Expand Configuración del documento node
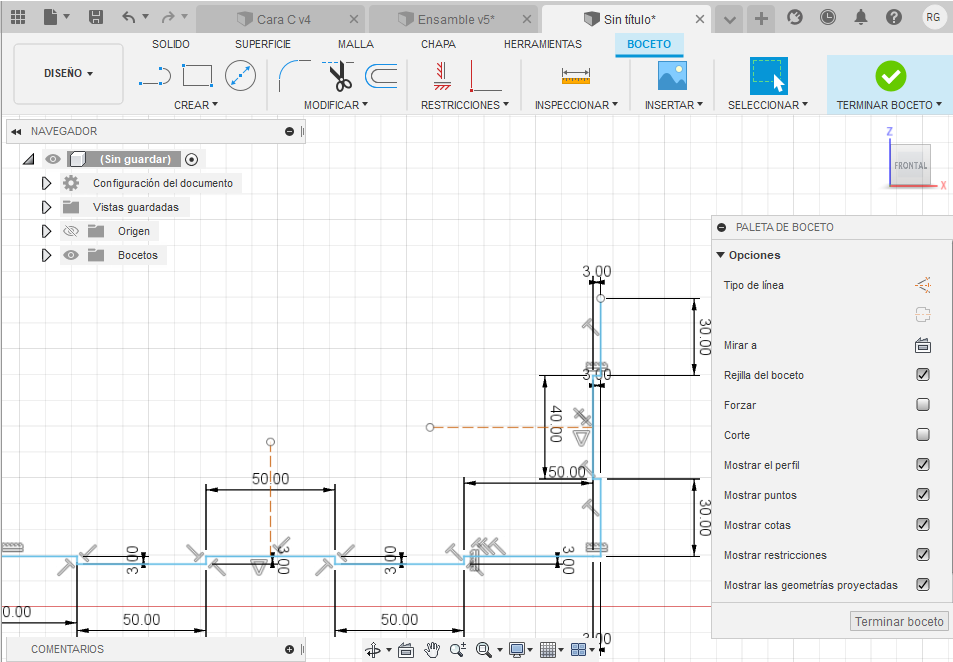Screen dimensions: 953x662 [x=46, y=183]
